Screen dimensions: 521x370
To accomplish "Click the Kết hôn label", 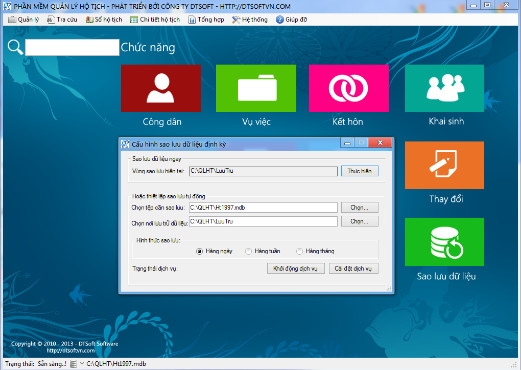I will (348, 122).
